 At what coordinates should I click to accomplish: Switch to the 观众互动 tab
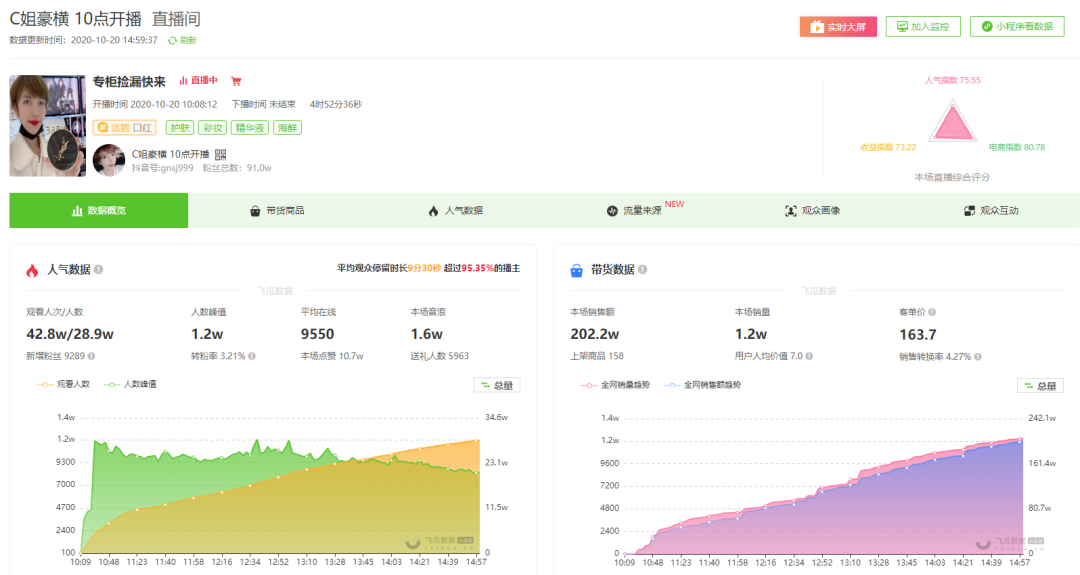tap(990, 211)
